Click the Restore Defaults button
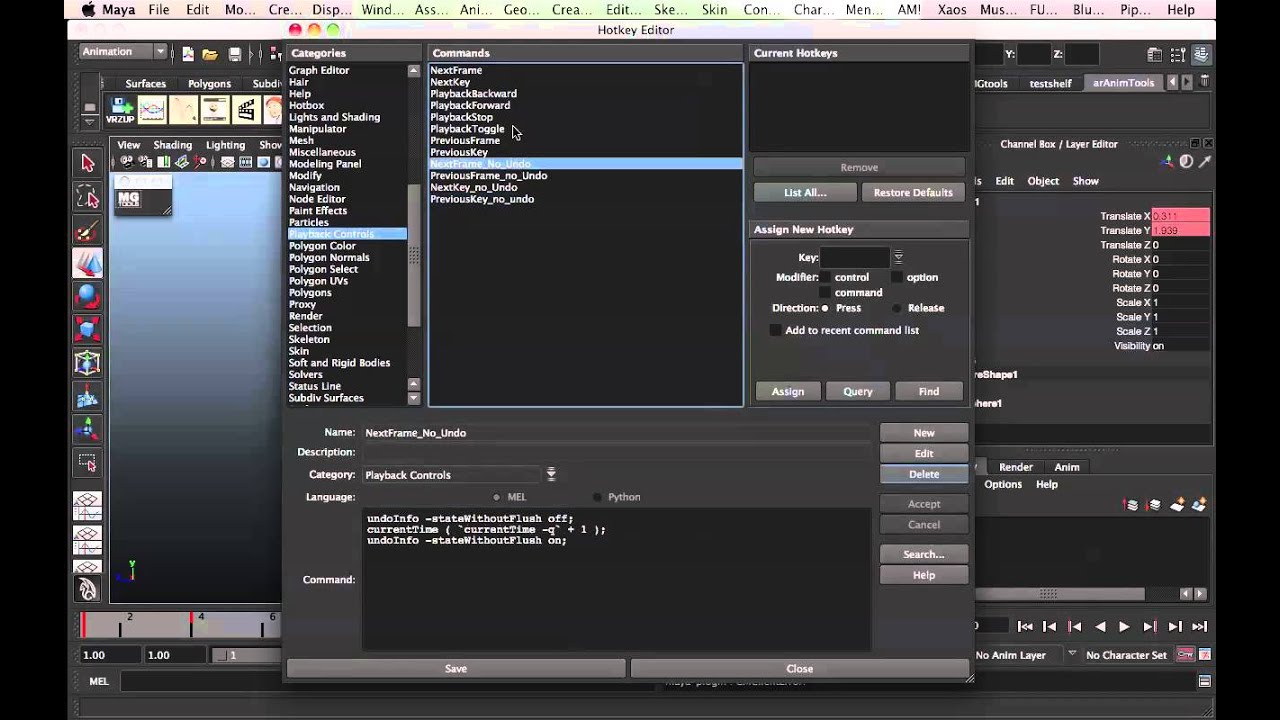 pos(913,192)
